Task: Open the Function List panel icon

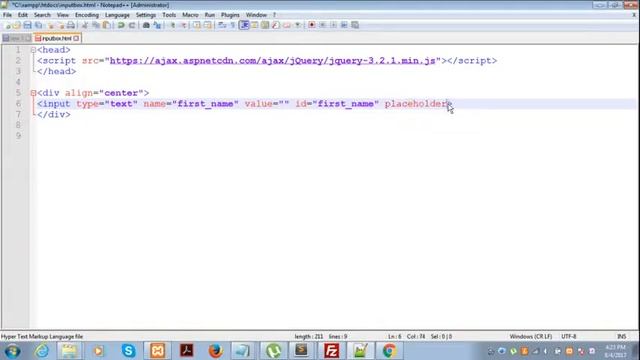Action: tap(276, 25)
